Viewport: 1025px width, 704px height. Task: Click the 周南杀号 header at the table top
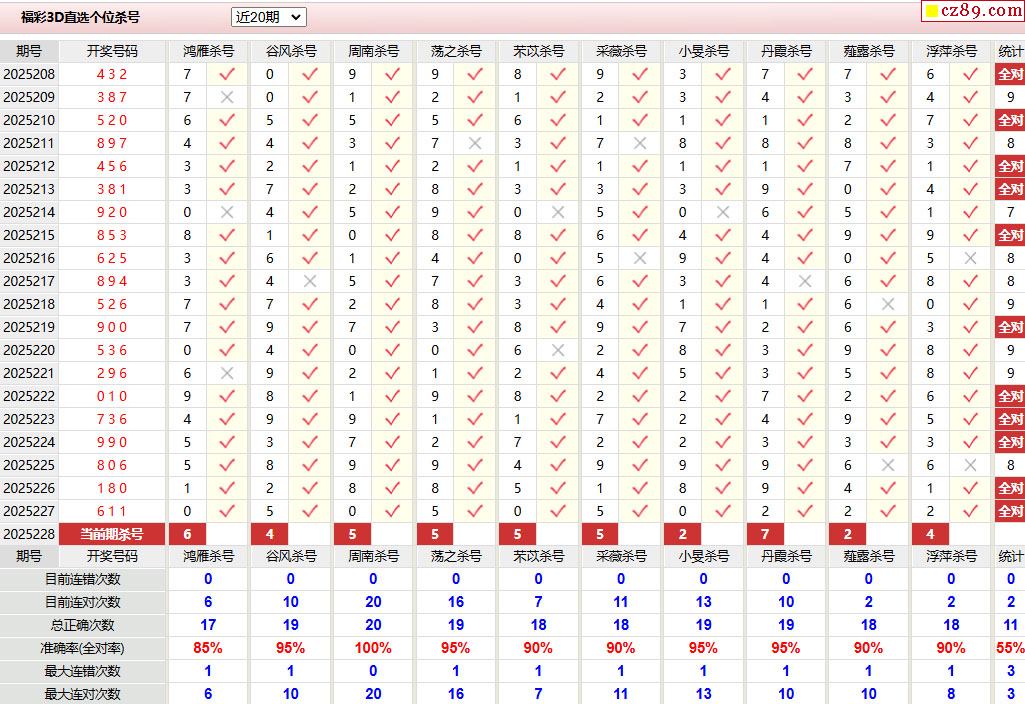pos(373,51)
